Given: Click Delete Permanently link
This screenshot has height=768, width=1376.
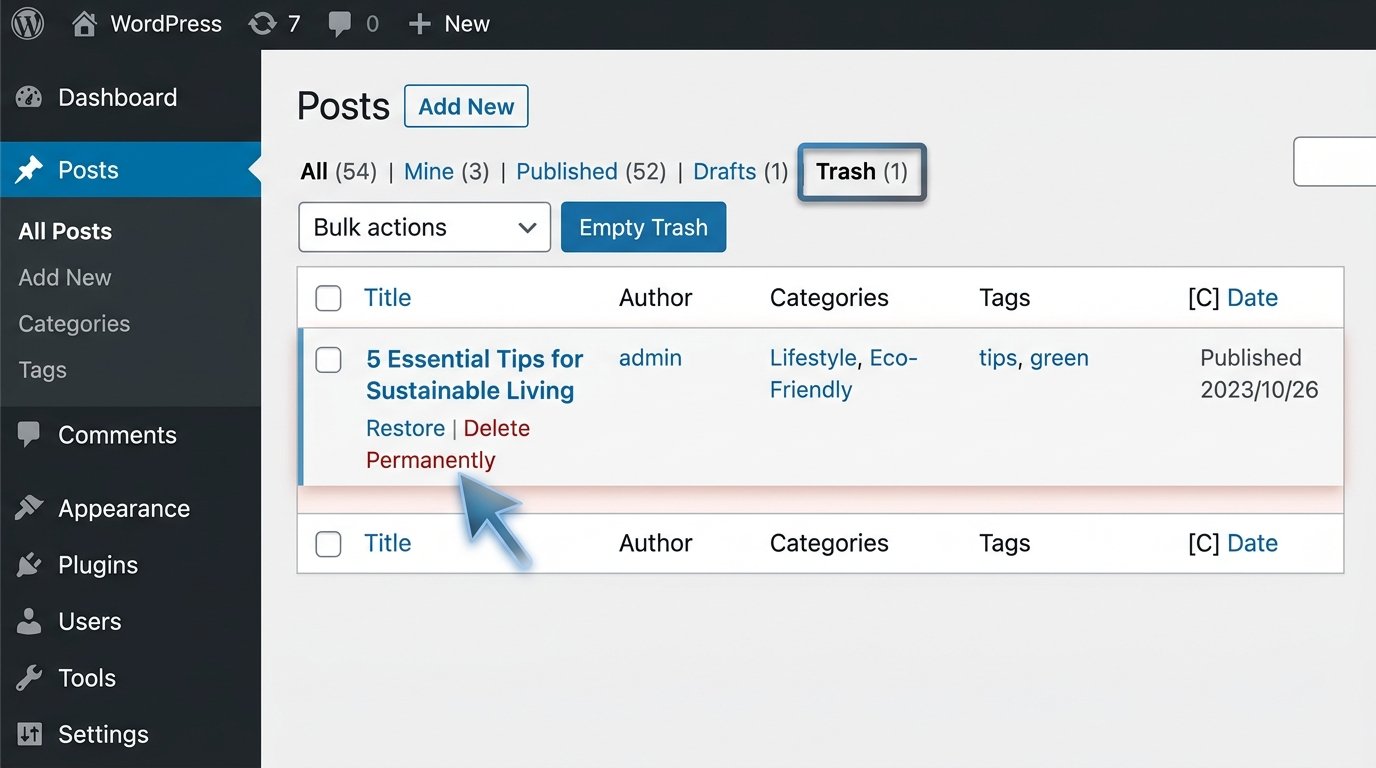Looking at the screenshot, I should coord(448,444).
